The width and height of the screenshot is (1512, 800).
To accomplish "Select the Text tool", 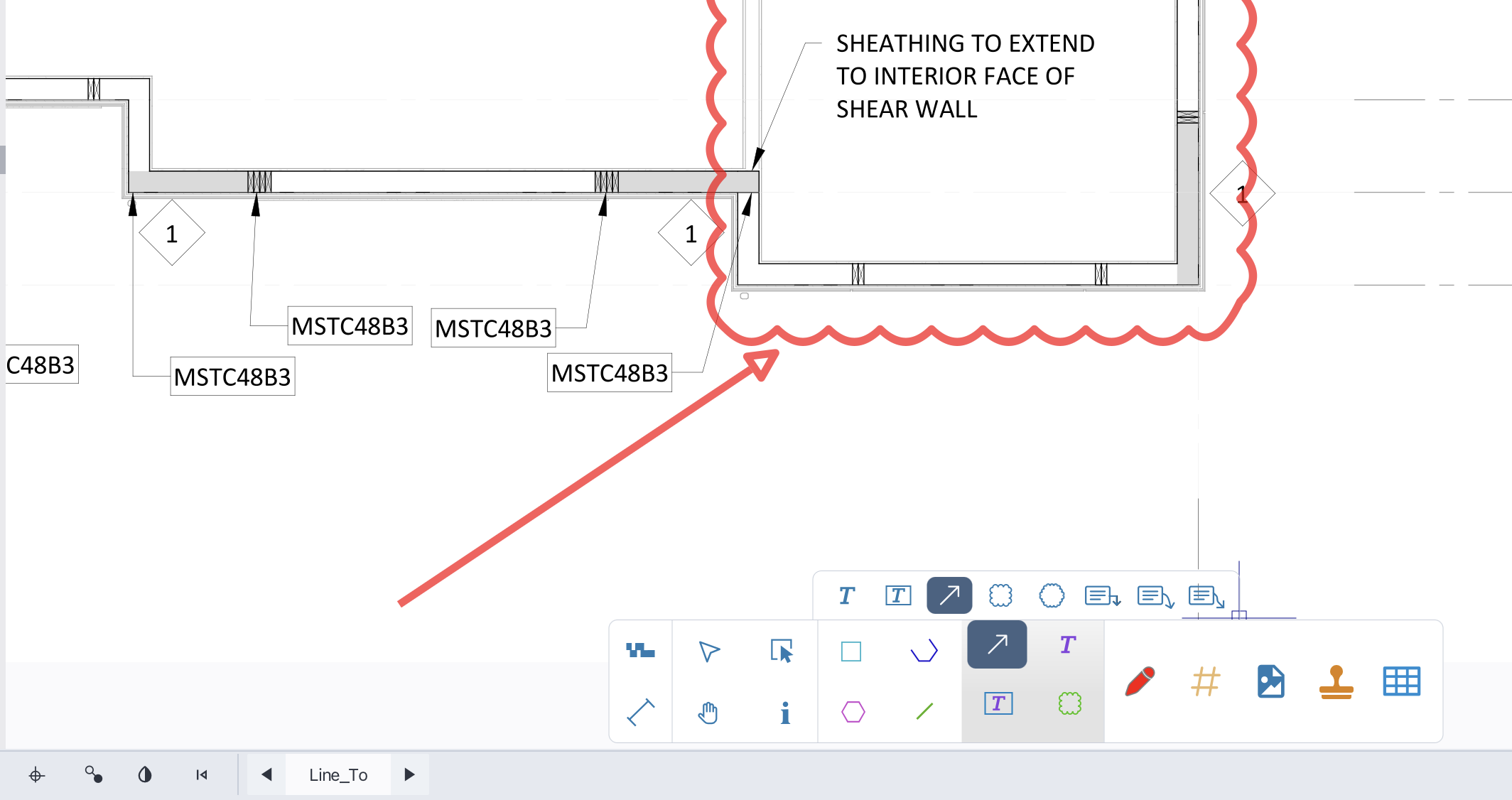I will [x=1069, y=645].
